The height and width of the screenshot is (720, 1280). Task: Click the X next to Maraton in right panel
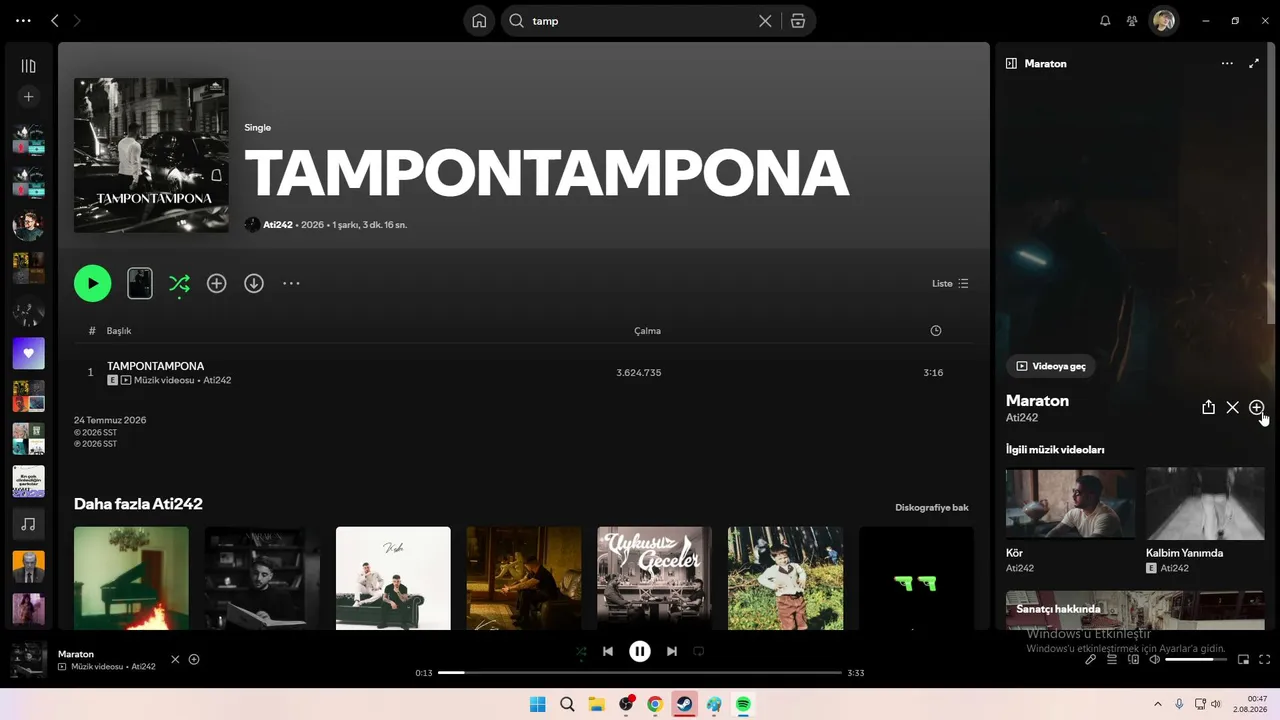1232,407
